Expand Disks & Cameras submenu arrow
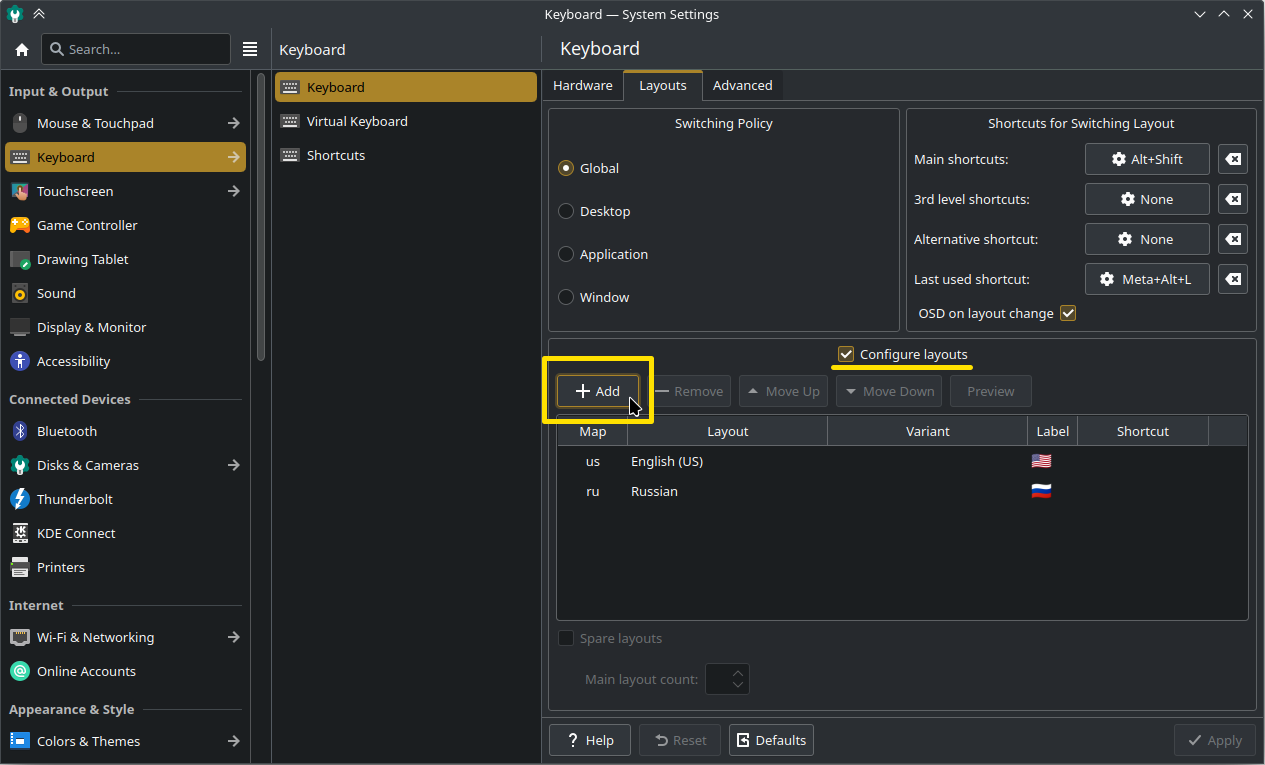 point(233,465)
